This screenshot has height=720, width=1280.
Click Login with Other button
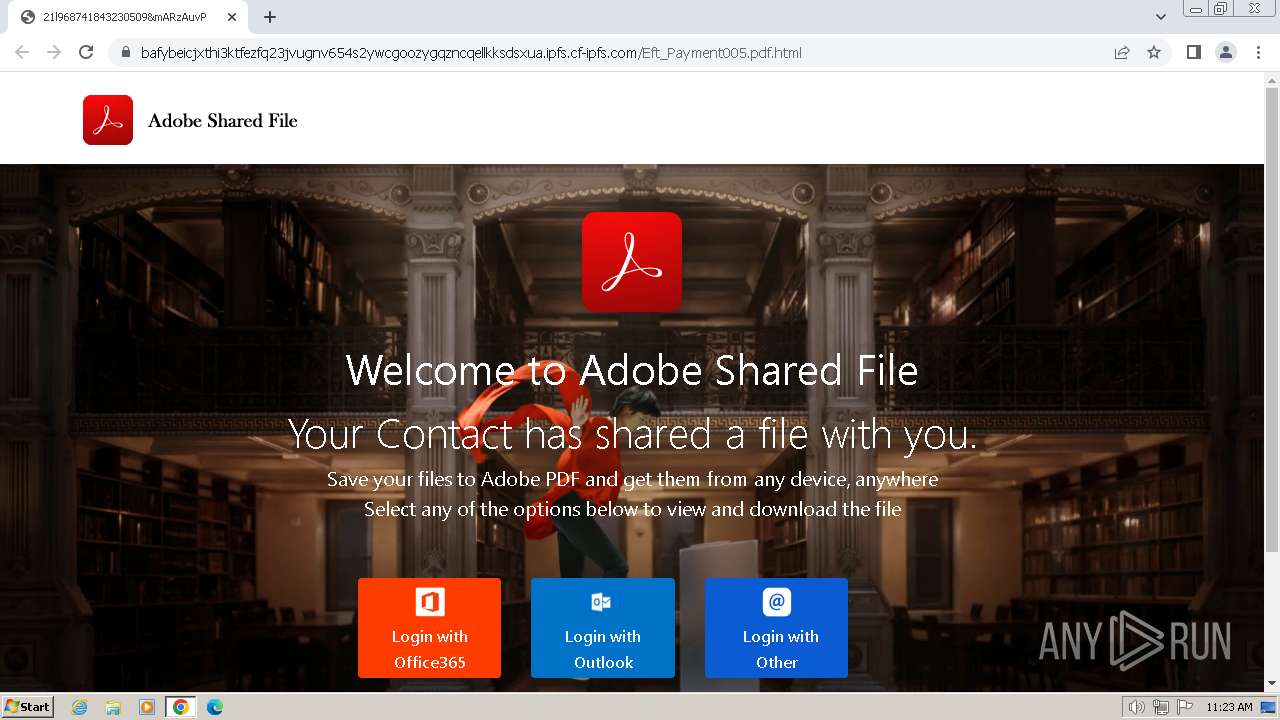click(776, 628)
